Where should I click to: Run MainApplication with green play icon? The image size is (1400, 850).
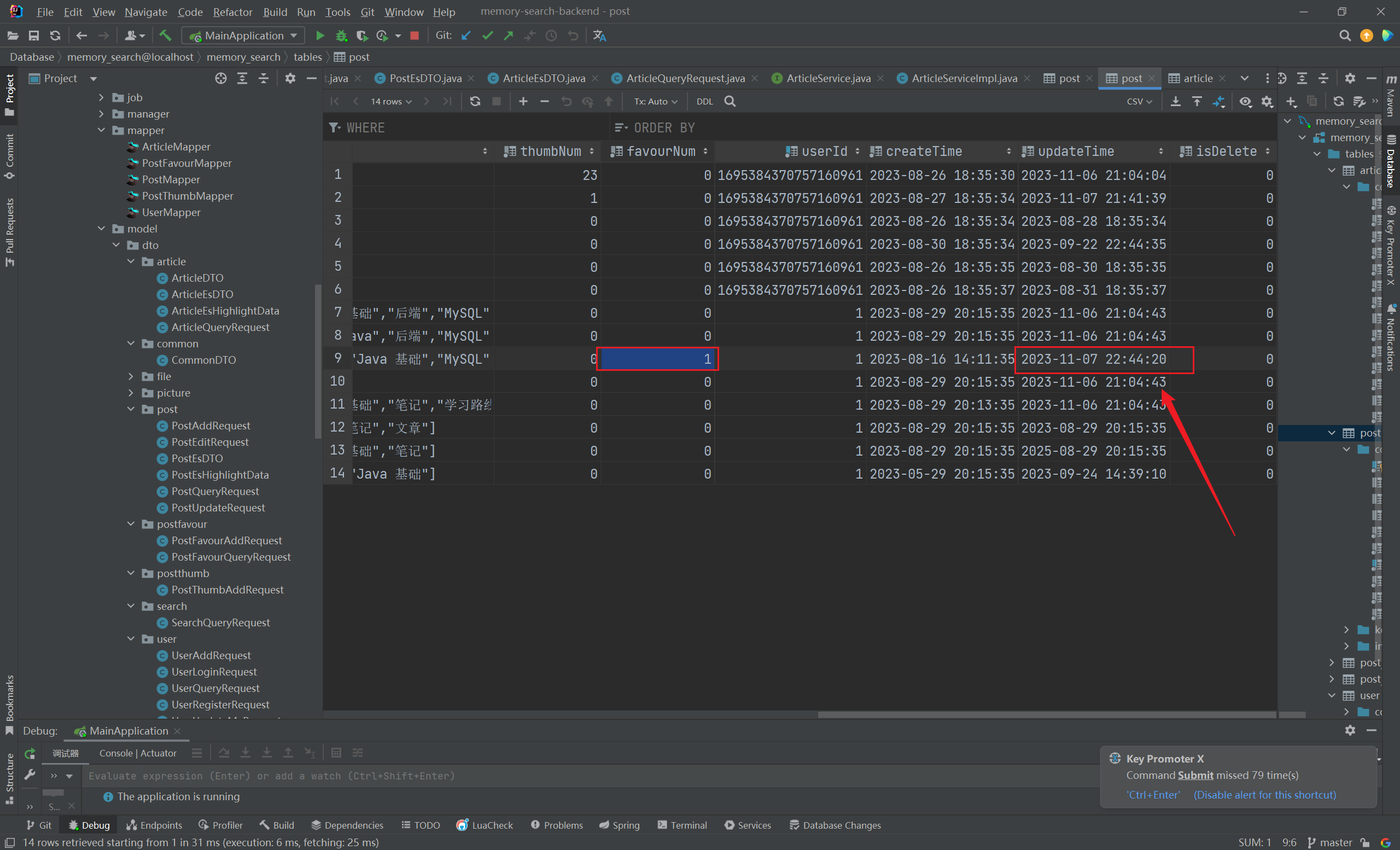point(320,36)
